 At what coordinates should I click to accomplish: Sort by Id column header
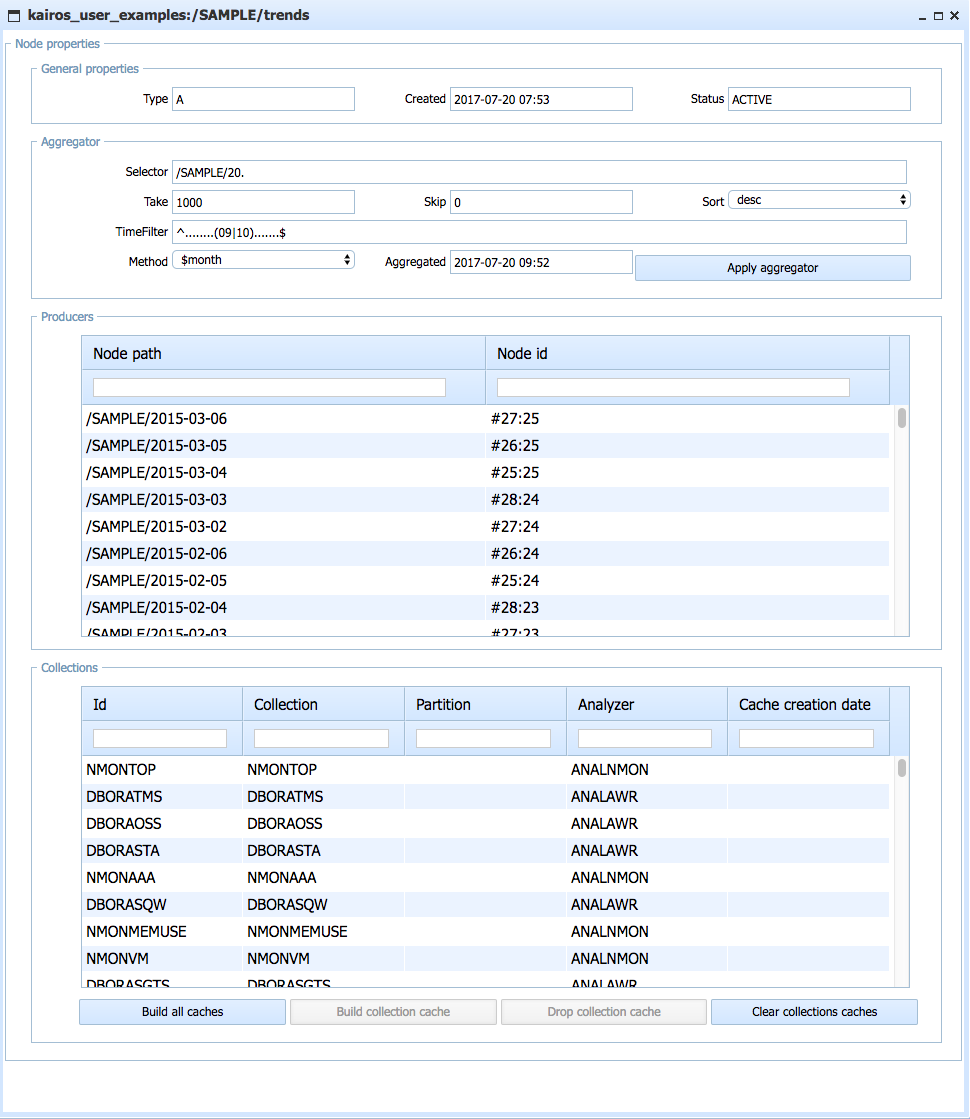(162, 704)
